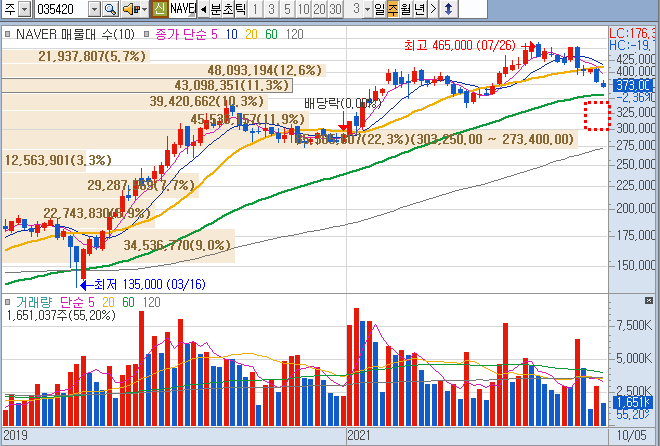Image resolution: width=660 pixels, height=446 pixels.
Task: Click volume profile label 43,098,351(11.3%)
Action: 232,85
